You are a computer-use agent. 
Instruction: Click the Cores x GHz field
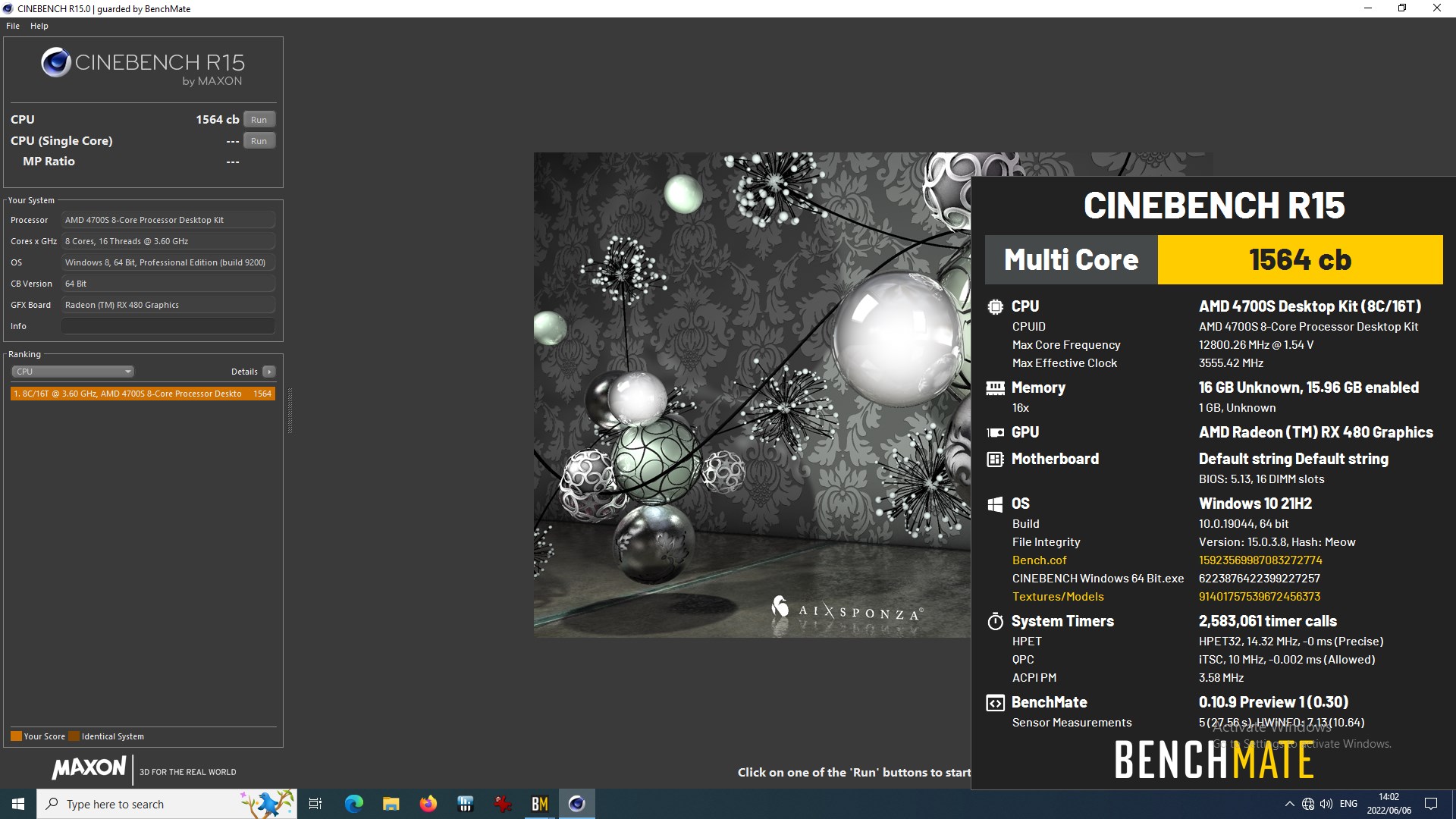pos(168,241)
